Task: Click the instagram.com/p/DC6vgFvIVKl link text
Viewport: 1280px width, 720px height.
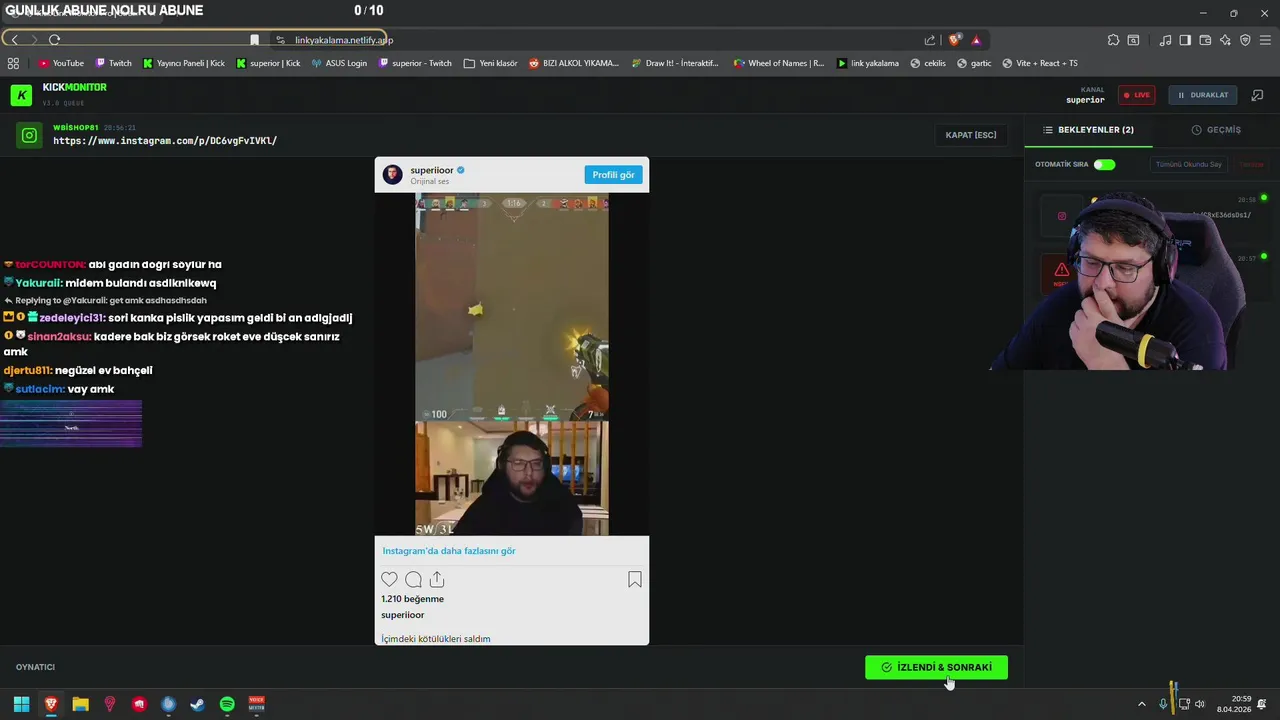Action: tap(165, 141)
